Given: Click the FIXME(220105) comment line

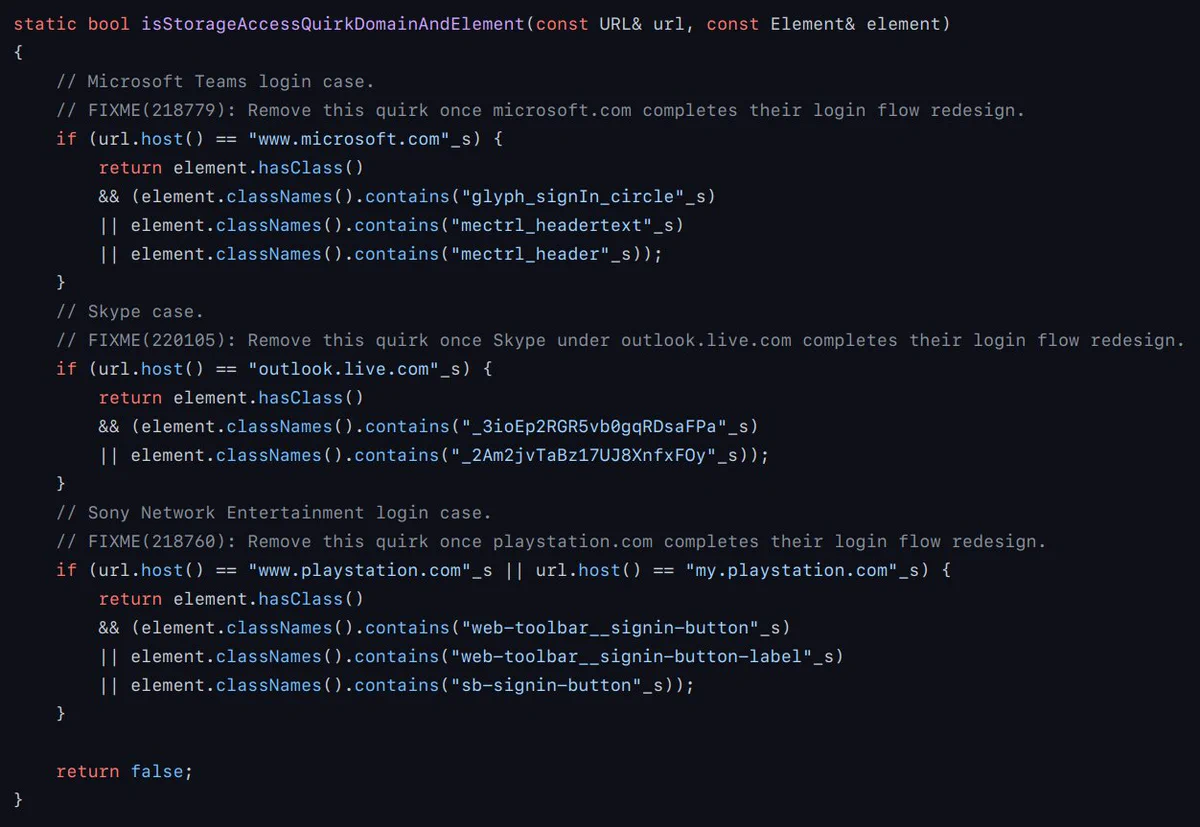Looking at the screenshot, I should (x=620, y=340).
